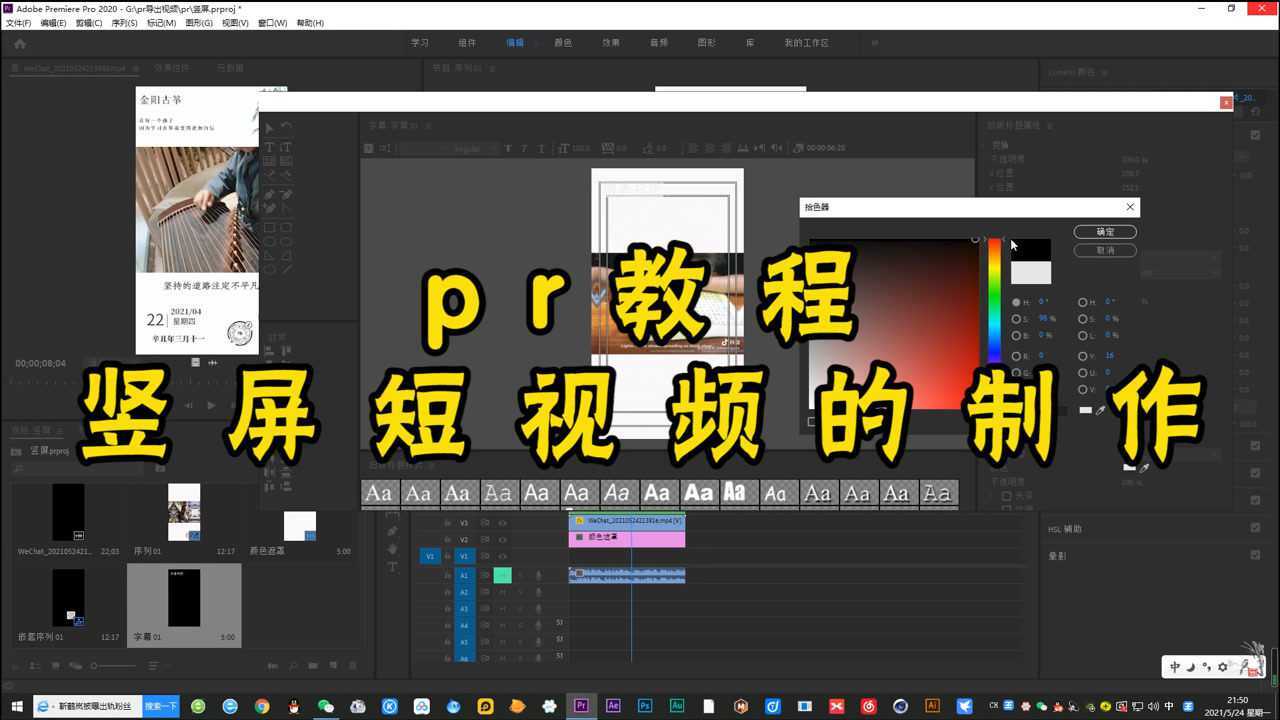
Task: Open WeChat from the taskbar
Action: pos(325,706)
